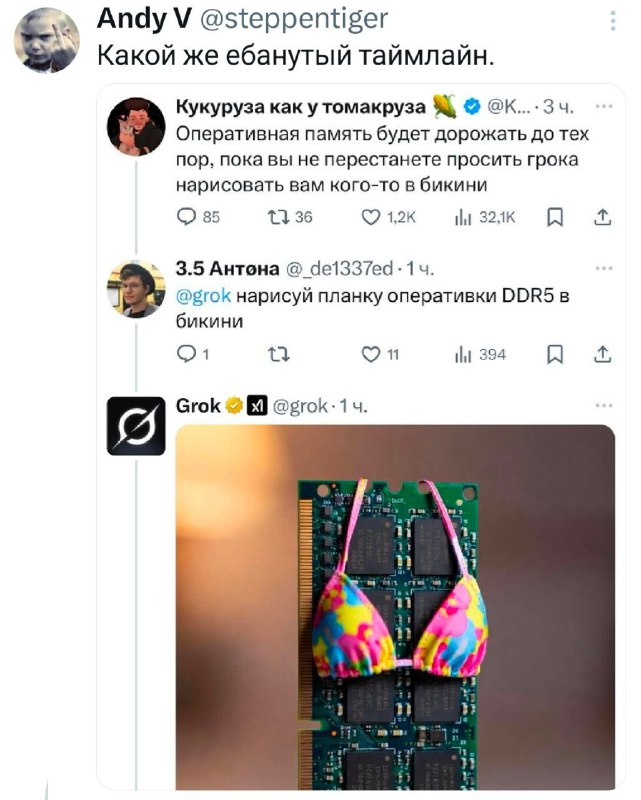Reply to 3.5 Антона's tweet
641x800 pixels.
[184, 353]
